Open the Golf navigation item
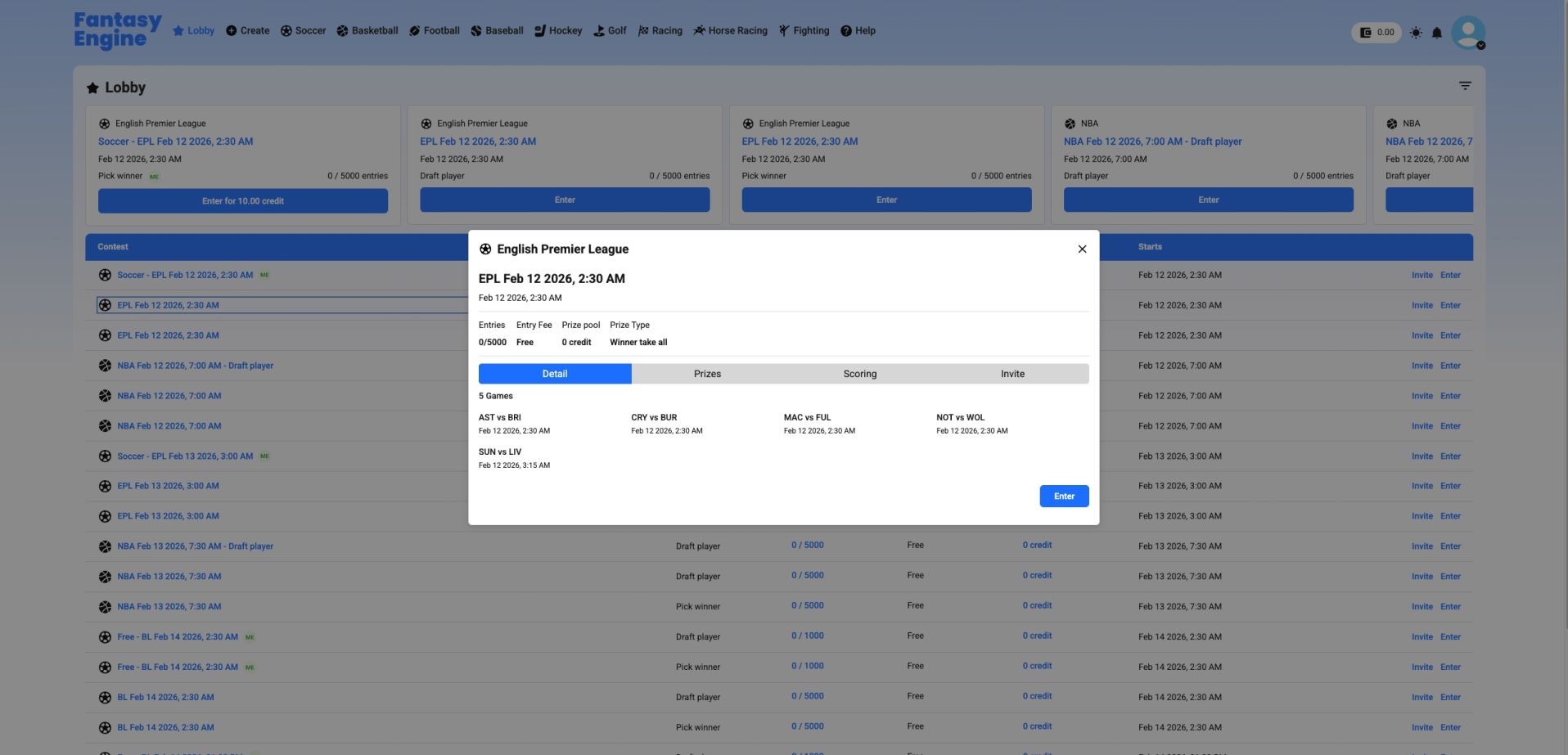1568x755 pixels. pos(610,31)
